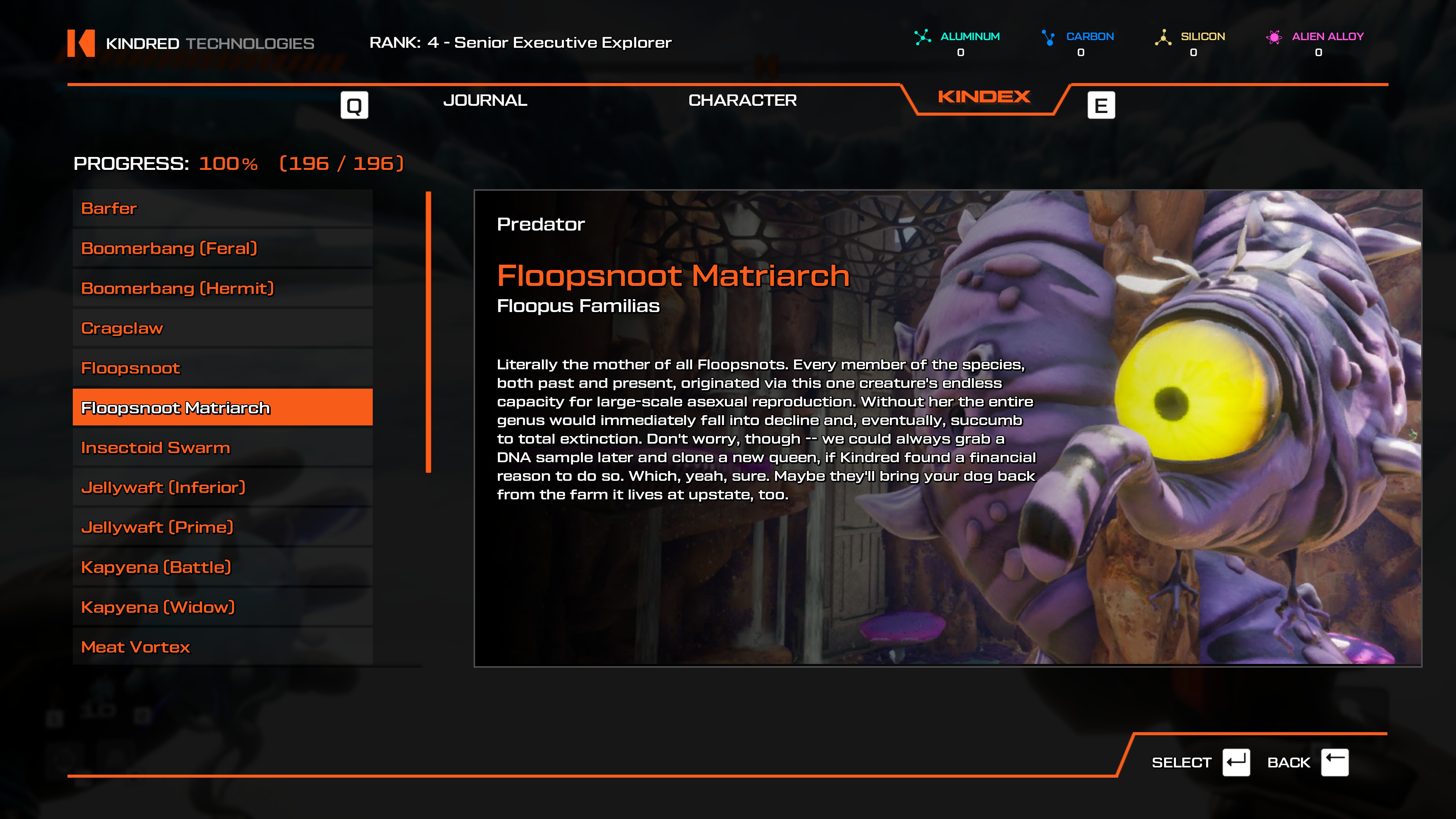
Task: Click the Alien Alloy resource icon
Action: pyautogui.click(x=1274, y=37)
